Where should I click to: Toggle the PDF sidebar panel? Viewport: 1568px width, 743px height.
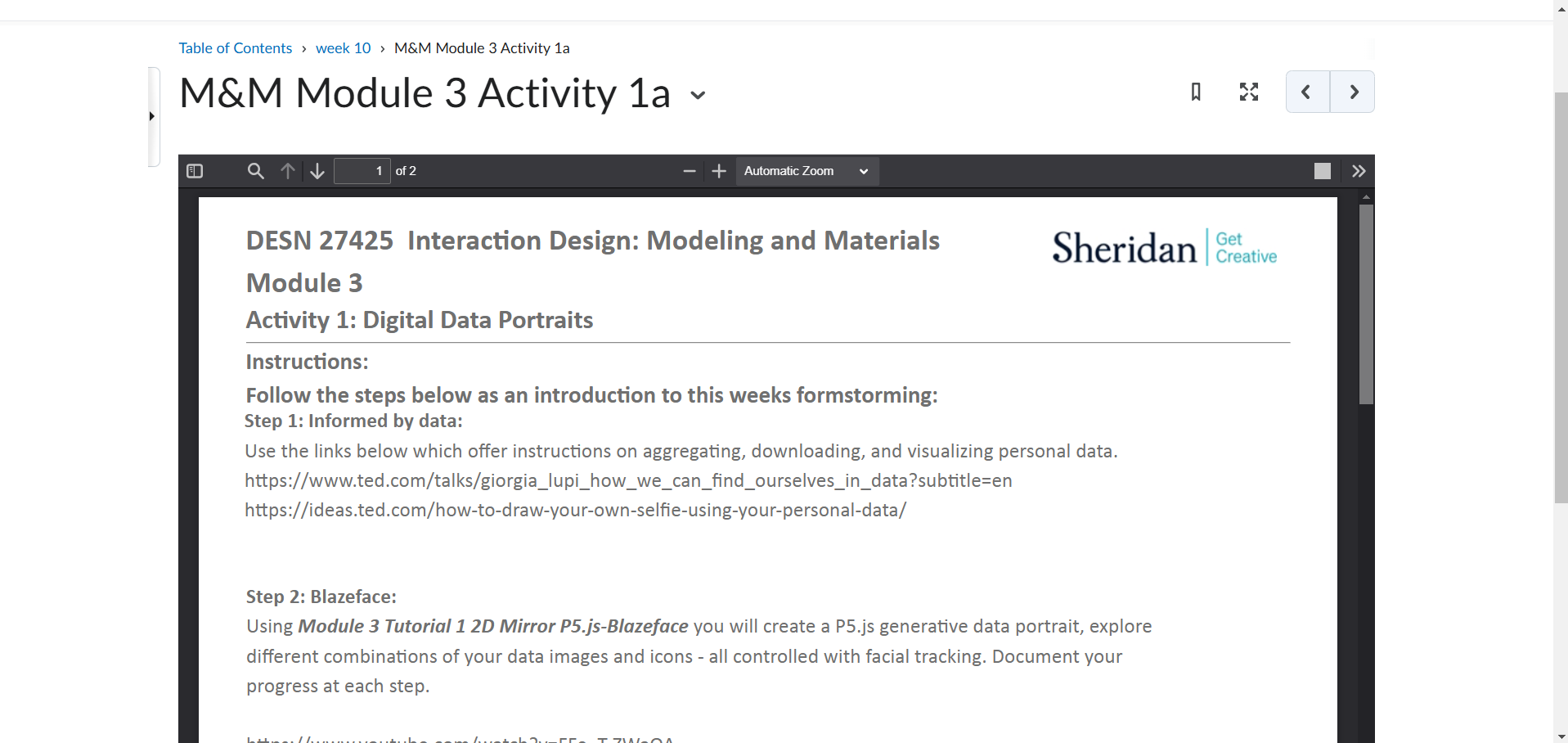pyautogui.click(x=195, y=171)
